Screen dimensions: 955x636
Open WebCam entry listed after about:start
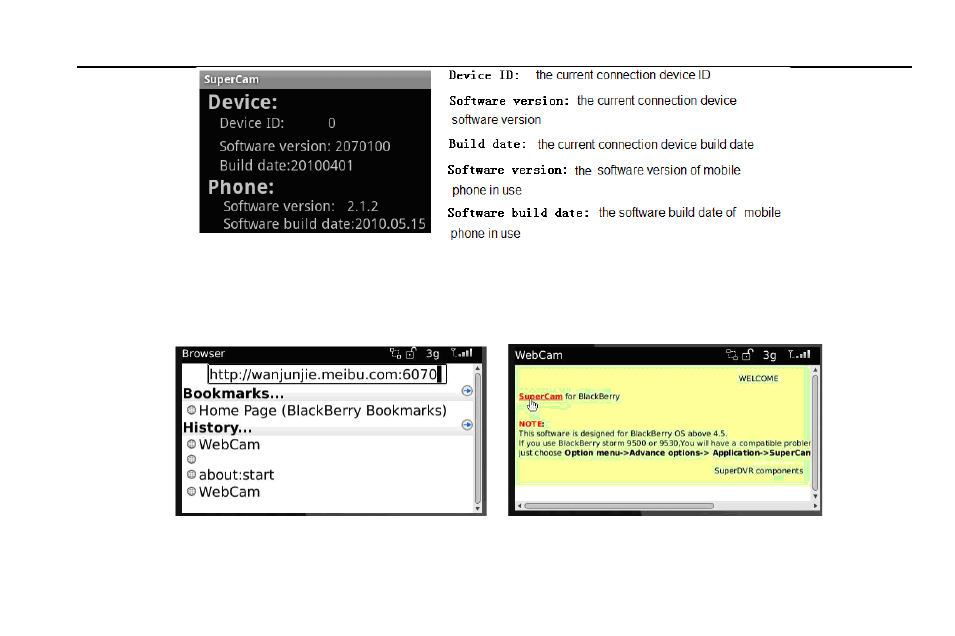(229, 492)
